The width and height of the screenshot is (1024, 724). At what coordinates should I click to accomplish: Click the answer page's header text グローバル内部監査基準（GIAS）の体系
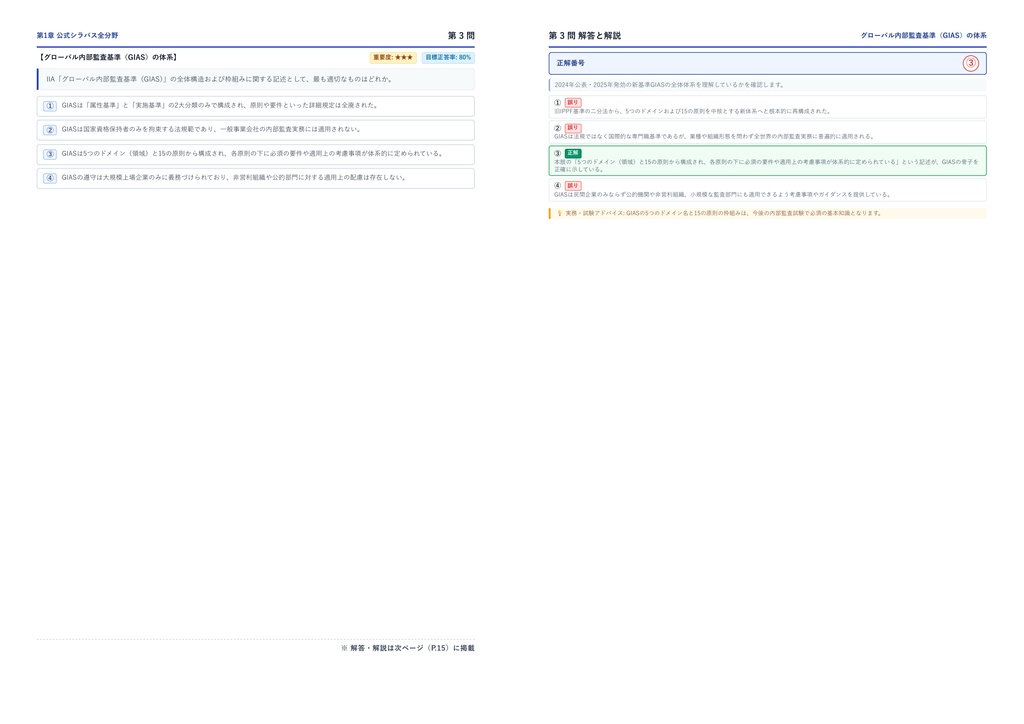923,35
